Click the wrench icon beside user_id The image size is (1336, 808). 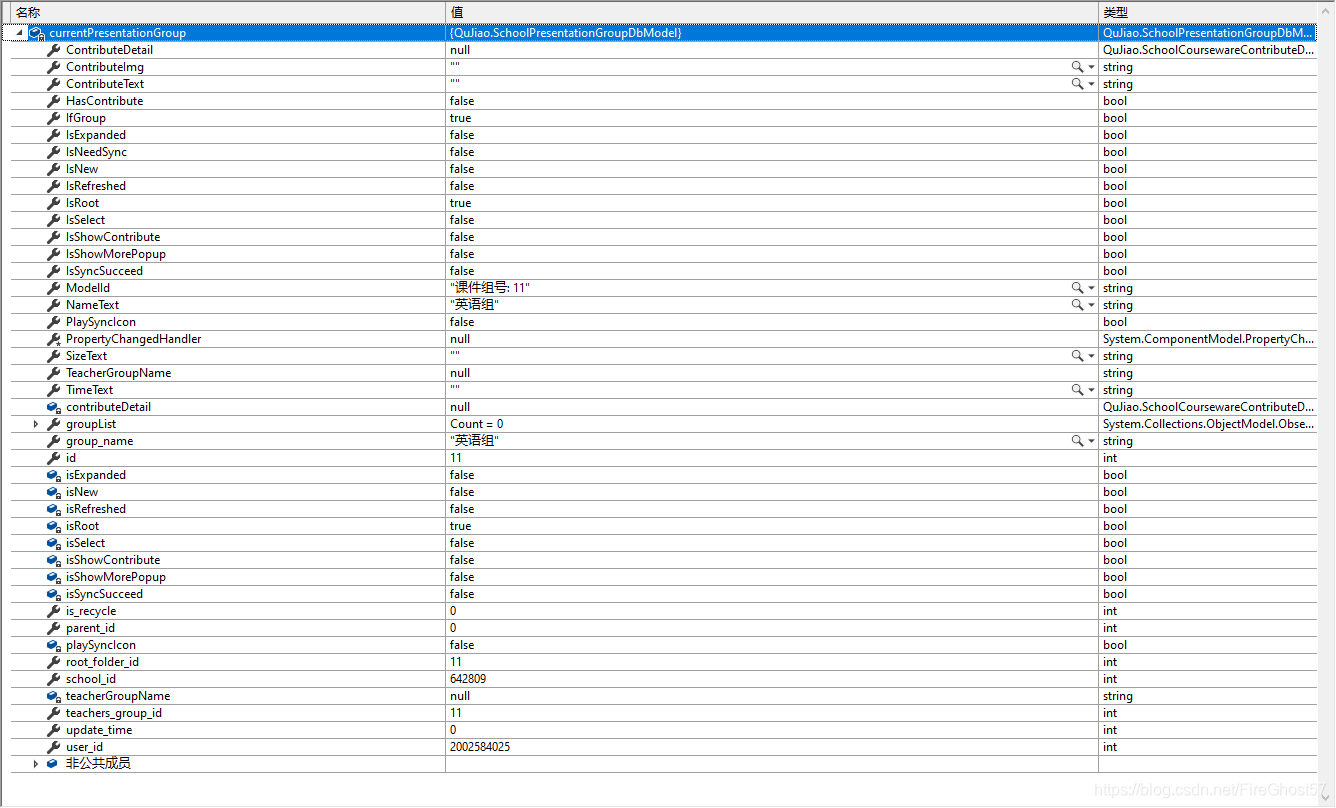tap(54, 747)
